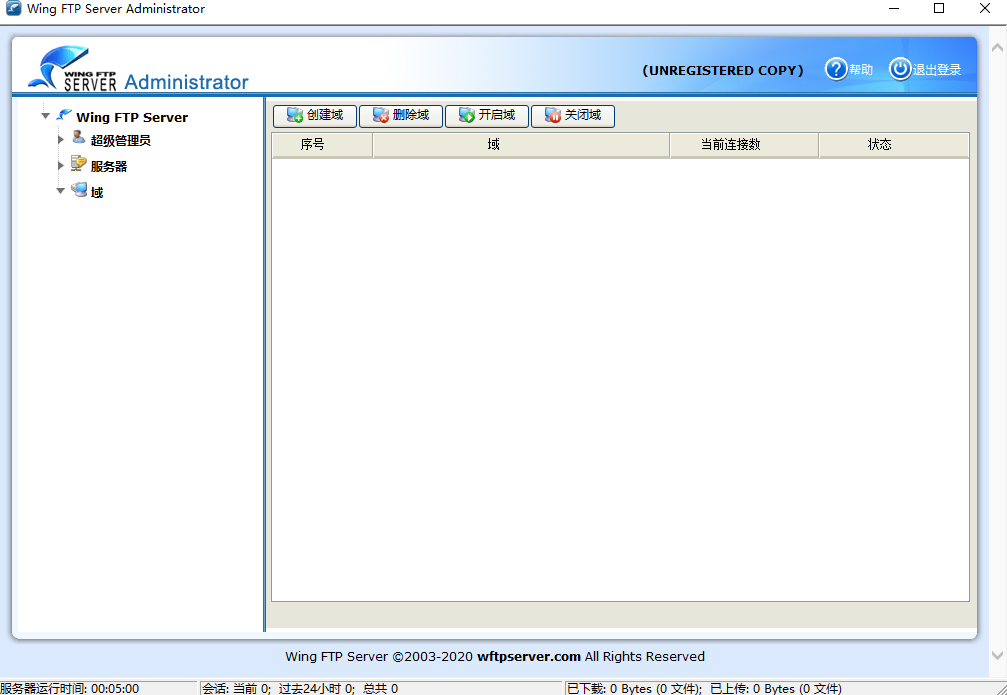The width and height of the screenshot is (1007, 695).
Task: Select the Wing FTP Server root tree node
Action: [132, 118]
